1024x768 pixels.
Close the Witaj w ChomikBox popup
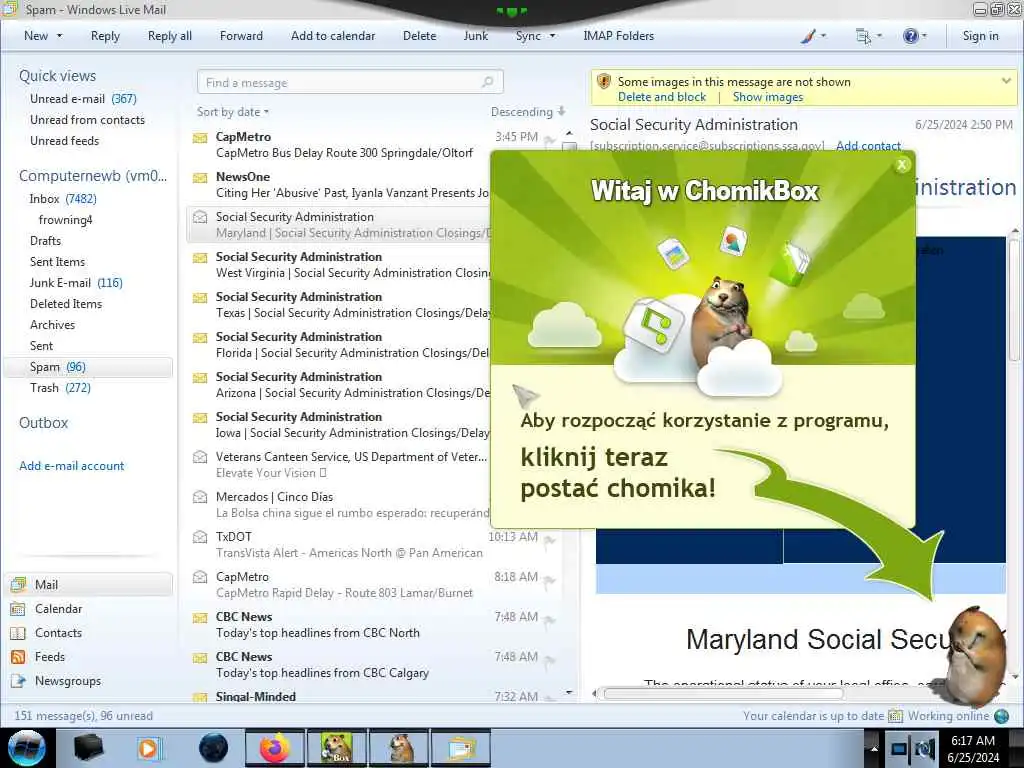pyautogui.click(x=902, y=165)
